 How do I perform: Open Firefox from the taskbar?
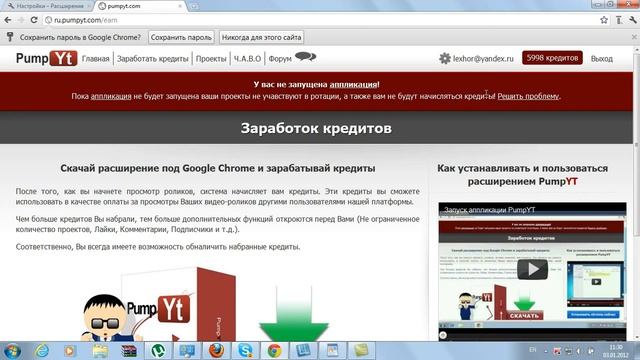click(216, 351)
